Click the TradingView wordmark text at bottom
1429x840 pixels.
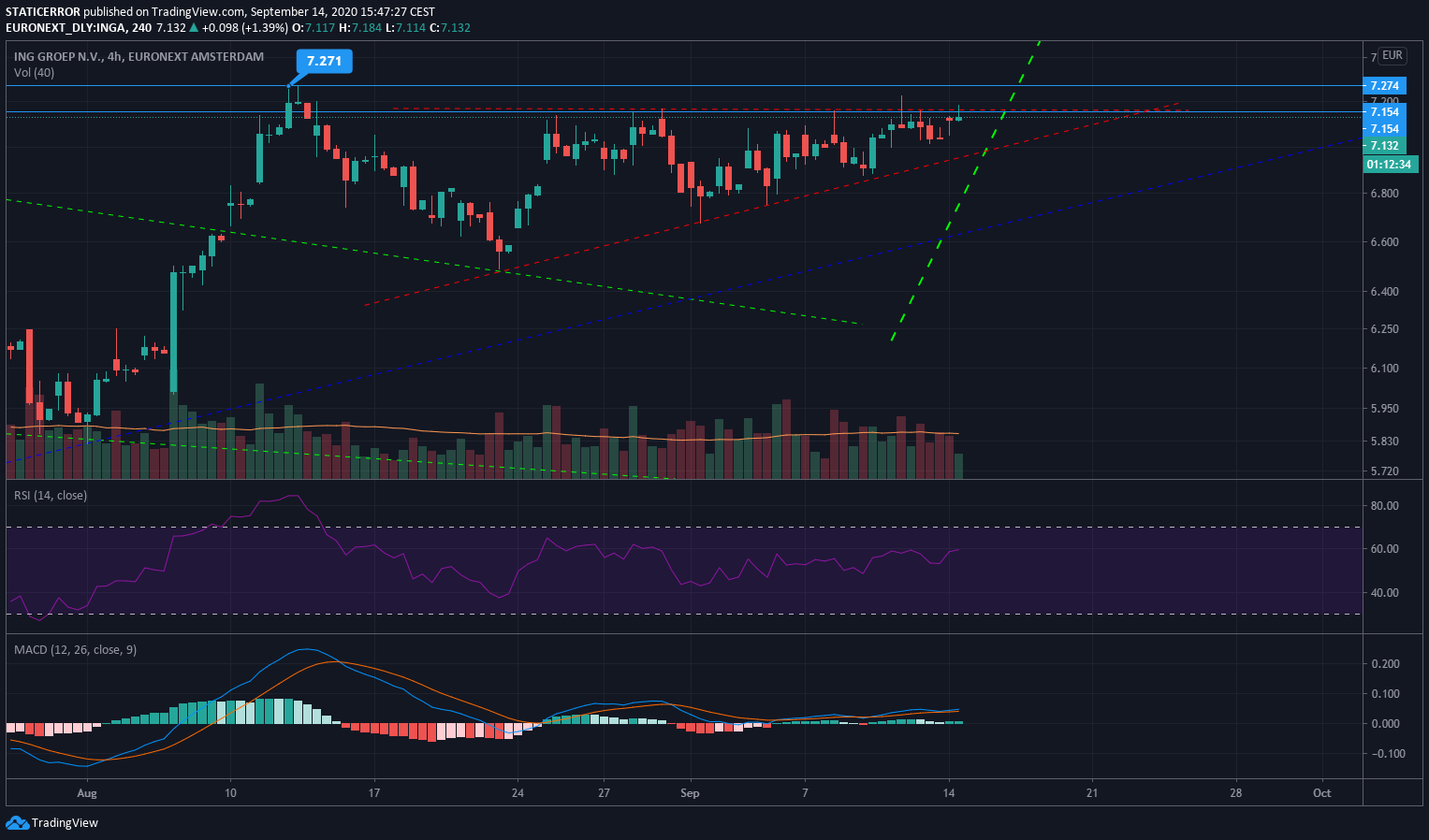(x=65, y=823)
